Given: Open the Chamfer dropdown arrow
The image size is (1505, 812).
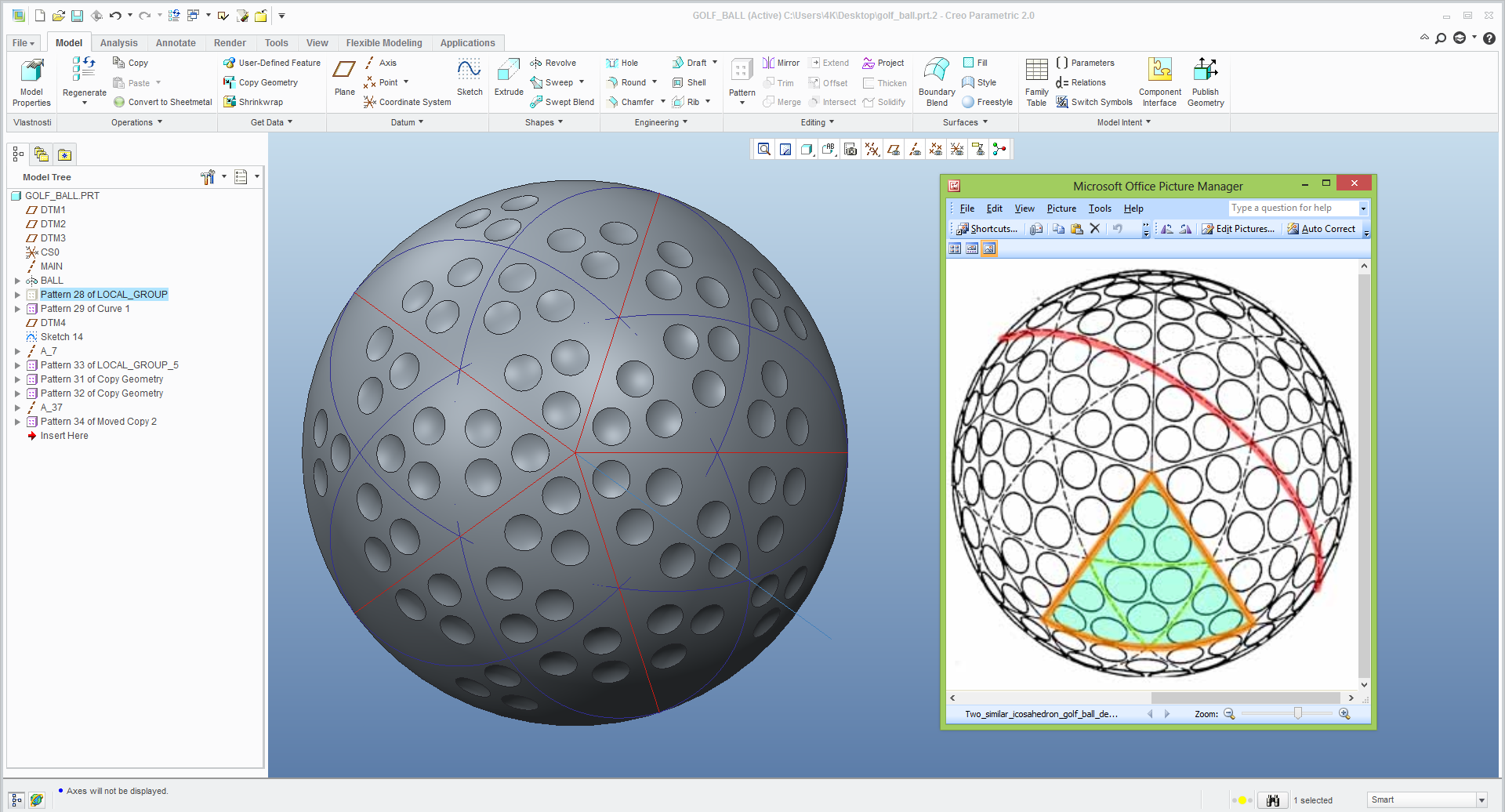Looking at the screenshot, I should (662, 102).
